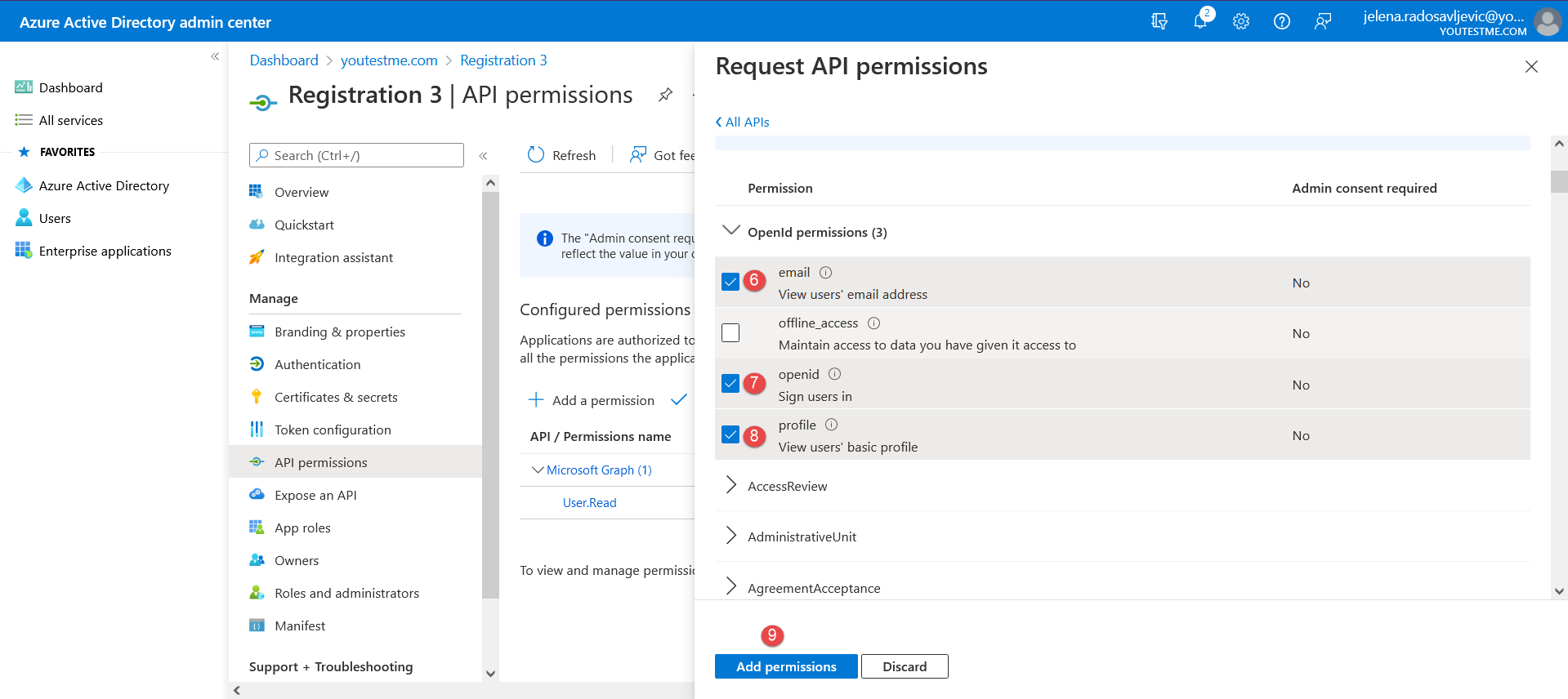Viewport: 1568px width, 699px height.
Task: Click the info icon beside offline_access
Action: point(873,323)
